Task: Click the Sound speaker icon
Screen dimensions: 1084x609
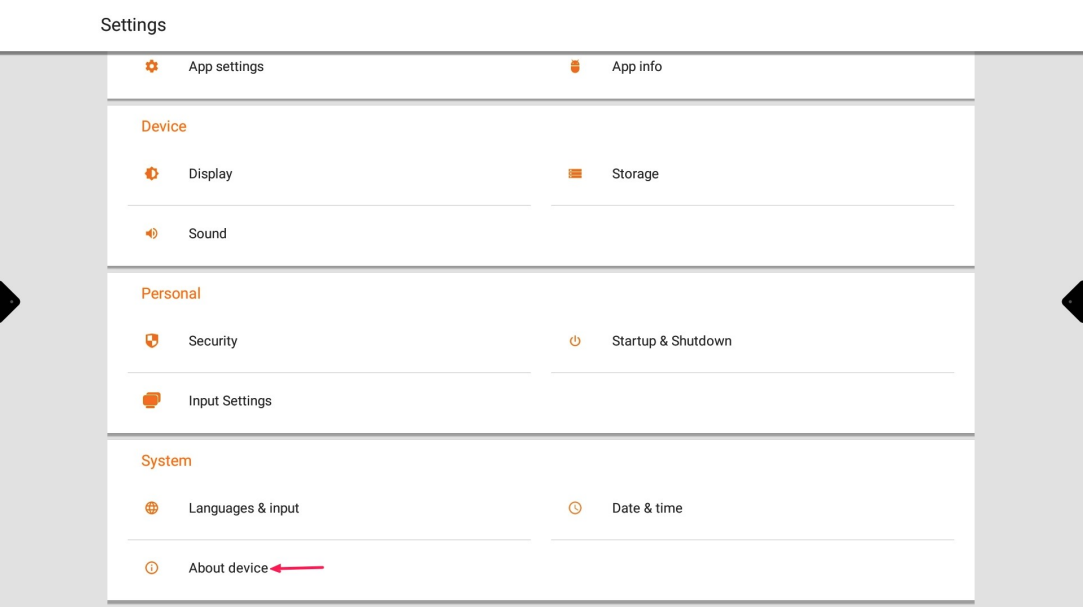Action: pyautogui.click(x=152, y=234)
